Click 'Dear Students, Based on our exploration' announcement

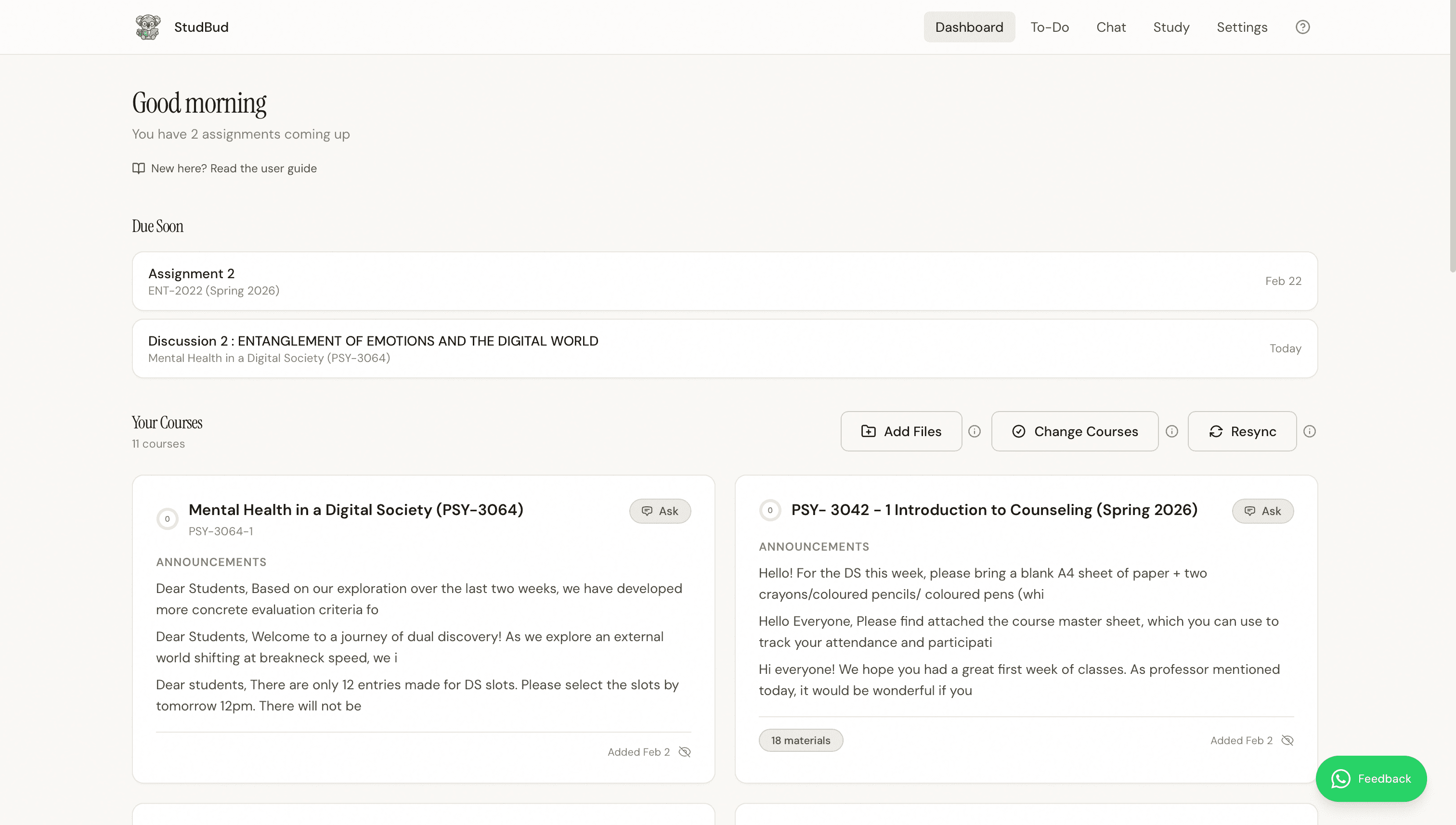(419, 599)
